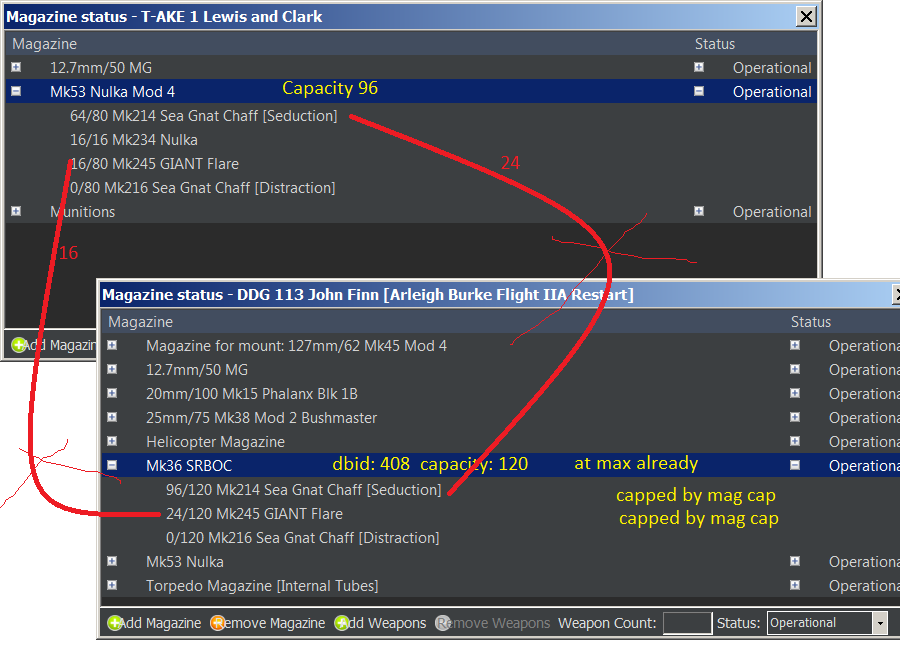906x650 pixels.
Task: Click Operational status of Munitions row
Action: (x=772, y=211)
